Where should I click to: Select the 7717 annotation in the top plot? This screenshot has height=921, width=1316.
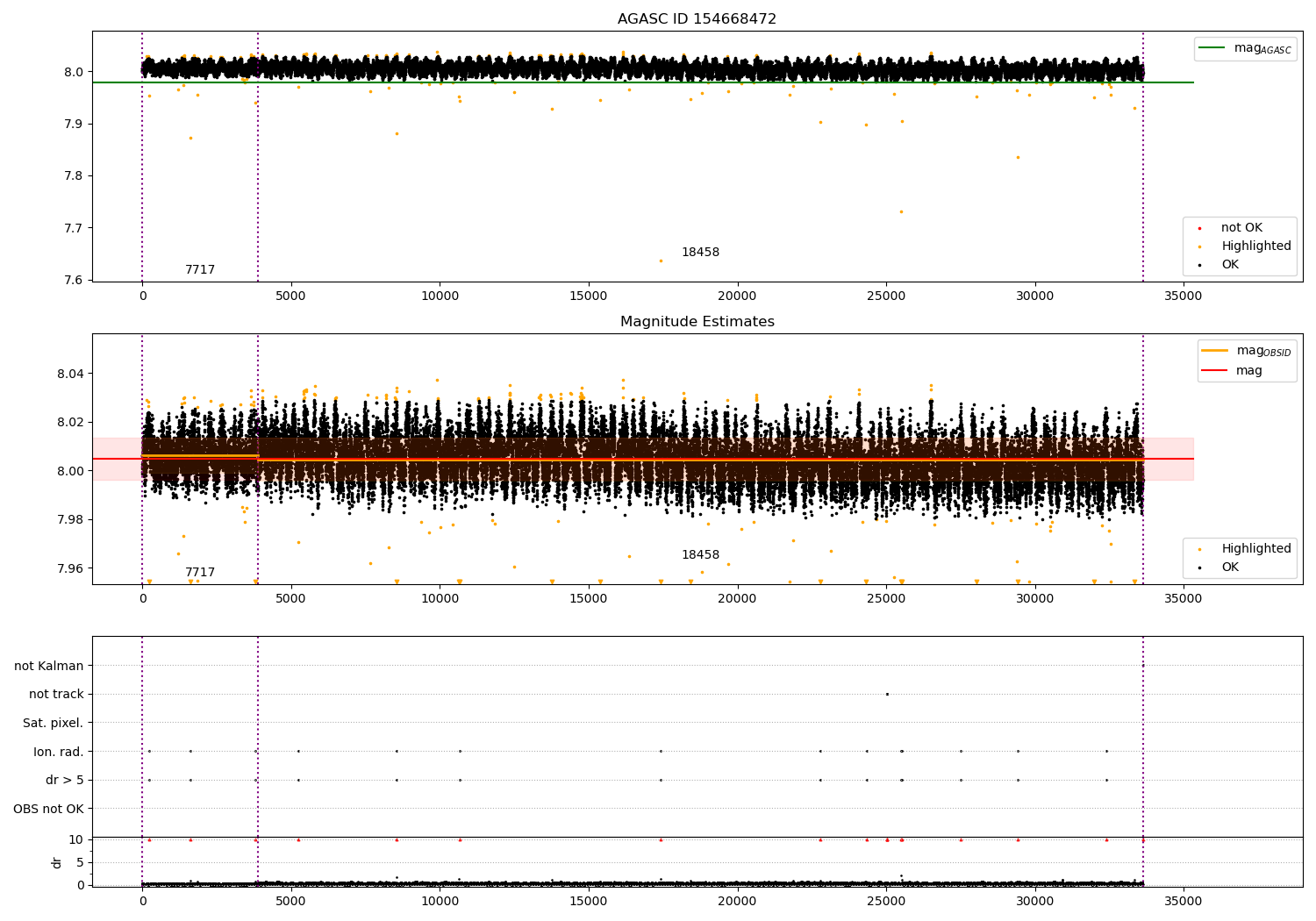(x=200, y=270)
